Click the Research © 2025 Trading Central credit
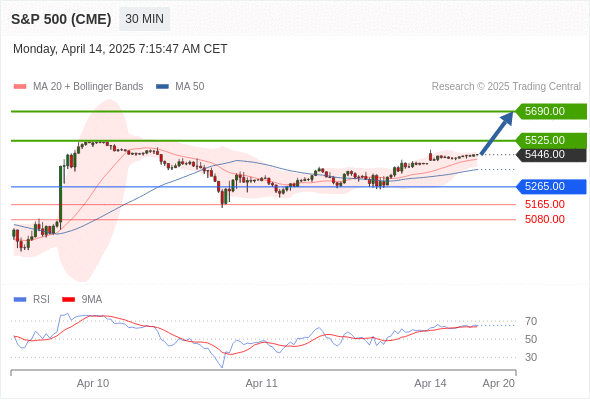This screenshot has height=400, width=590. (506, 87)
